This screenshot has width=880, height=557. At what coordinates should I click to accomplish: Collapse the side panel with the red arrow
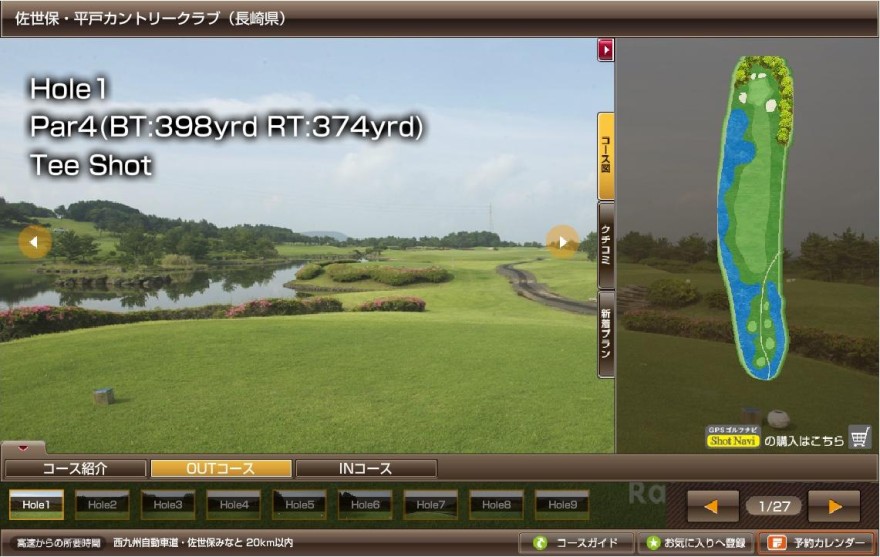coord(605,49)
